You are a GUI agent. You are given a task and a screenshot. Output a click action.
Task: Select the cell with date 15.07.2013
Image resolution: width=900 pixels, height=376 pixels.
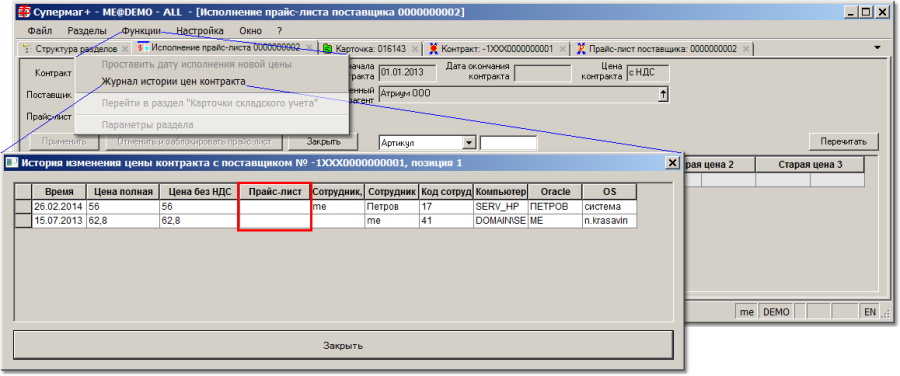59,220
